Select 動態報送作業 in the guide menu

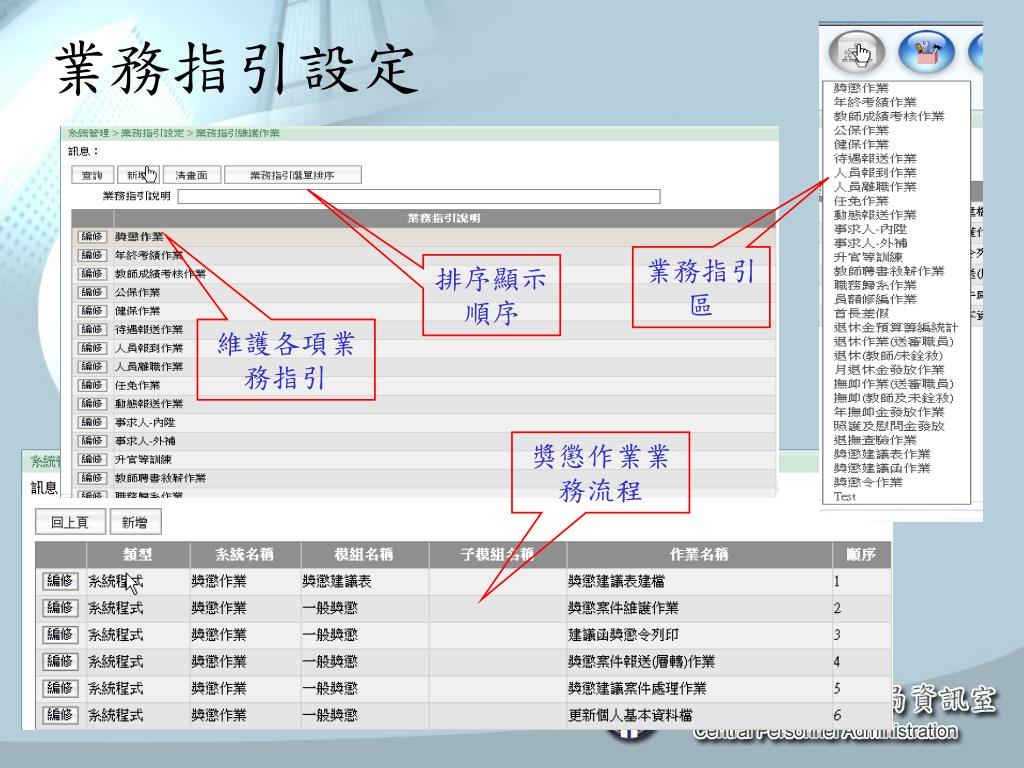click(x=875, y=215)
